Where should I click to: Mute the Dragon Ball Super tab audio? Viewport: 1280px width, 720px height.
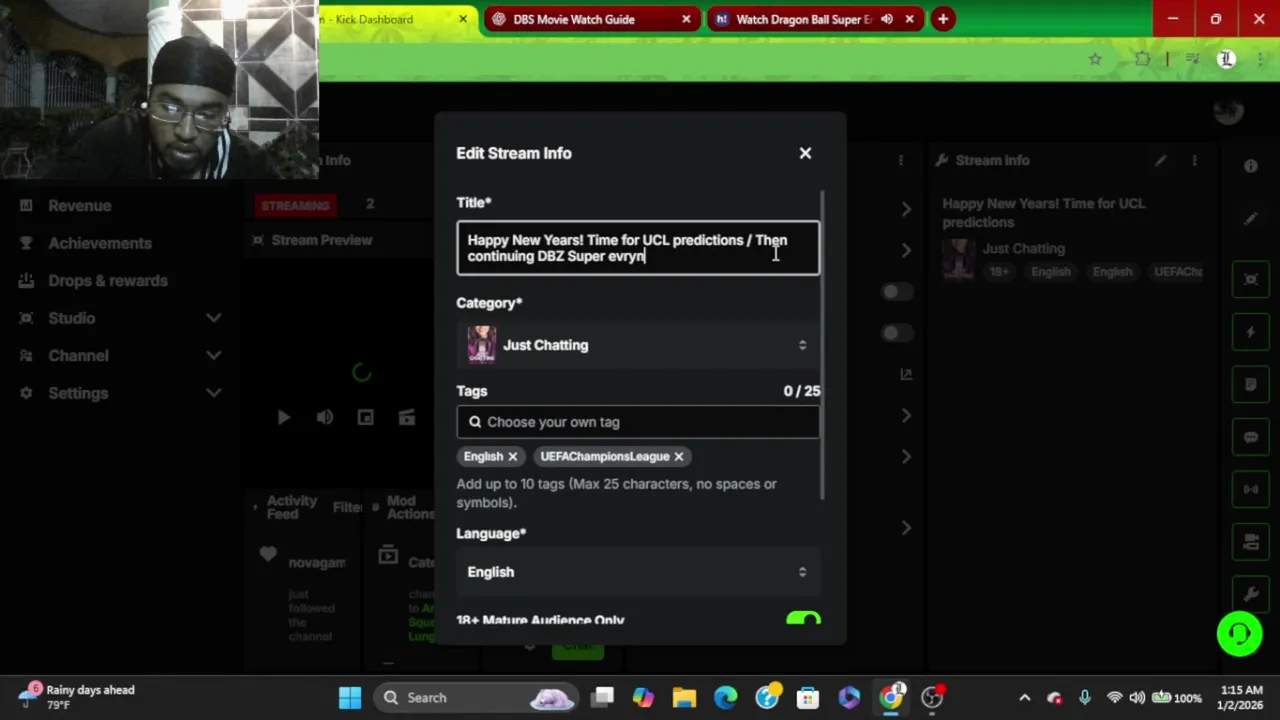887,19
